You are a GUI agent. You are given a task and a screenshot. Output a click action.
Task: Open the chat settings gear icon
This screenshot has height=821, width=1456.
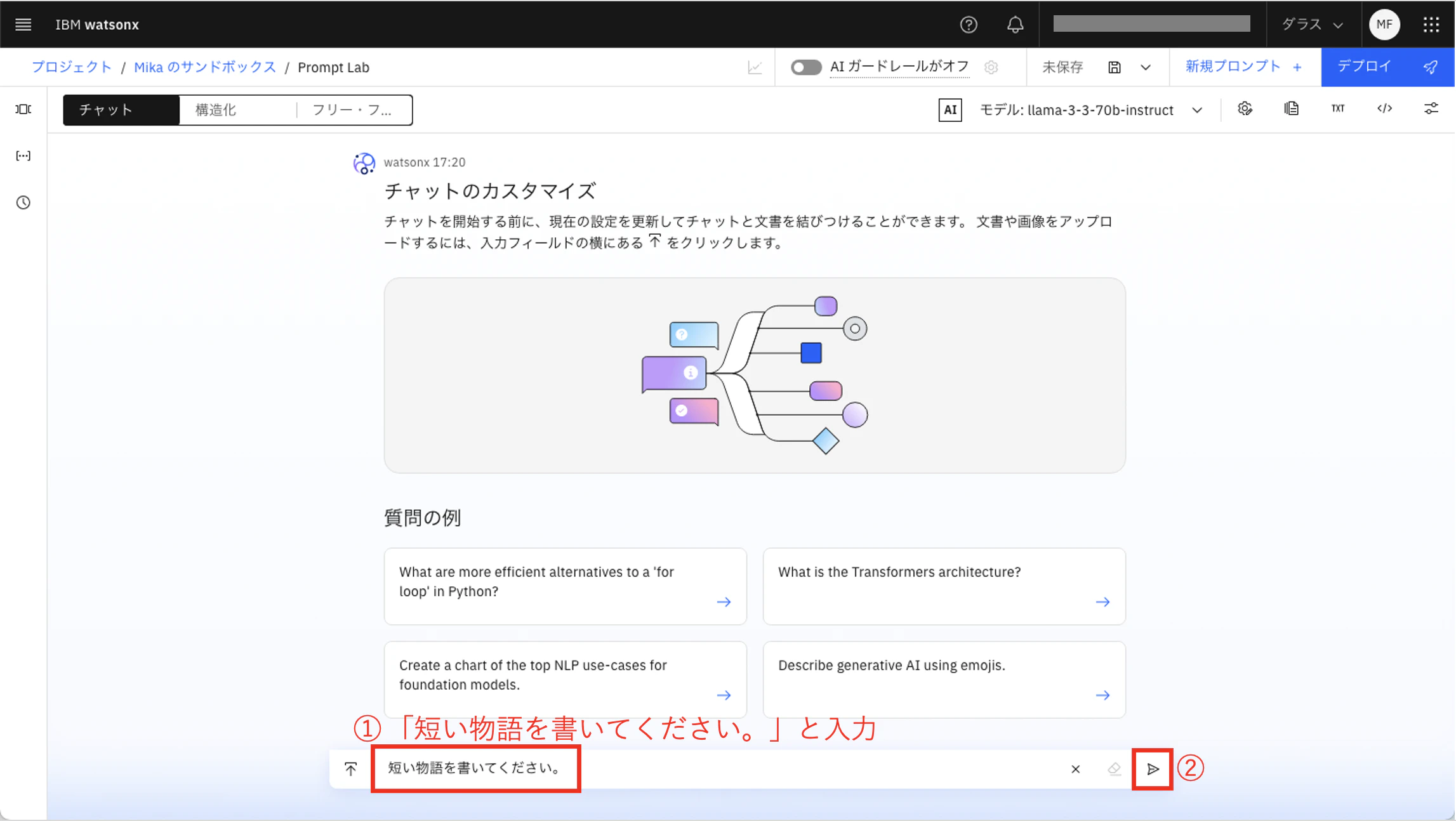coord(1245,108)
